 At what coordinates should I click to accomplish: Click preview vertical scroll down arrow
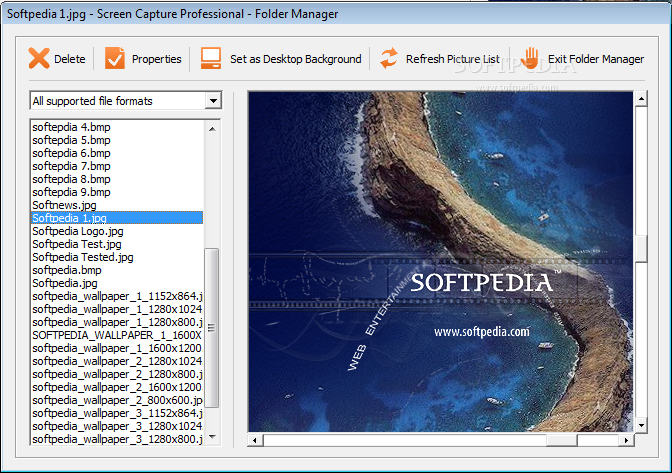coord(641,425)
